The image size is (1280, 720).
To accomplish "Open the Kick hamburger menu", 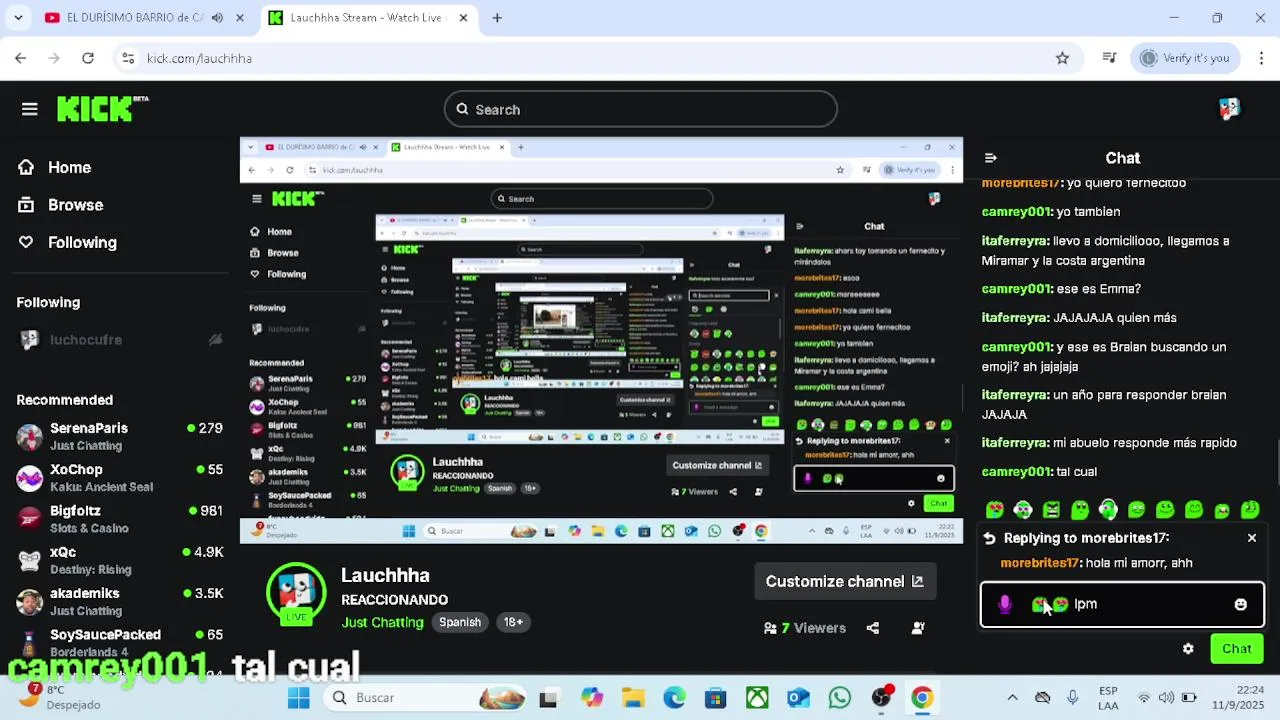I will 29,109.
